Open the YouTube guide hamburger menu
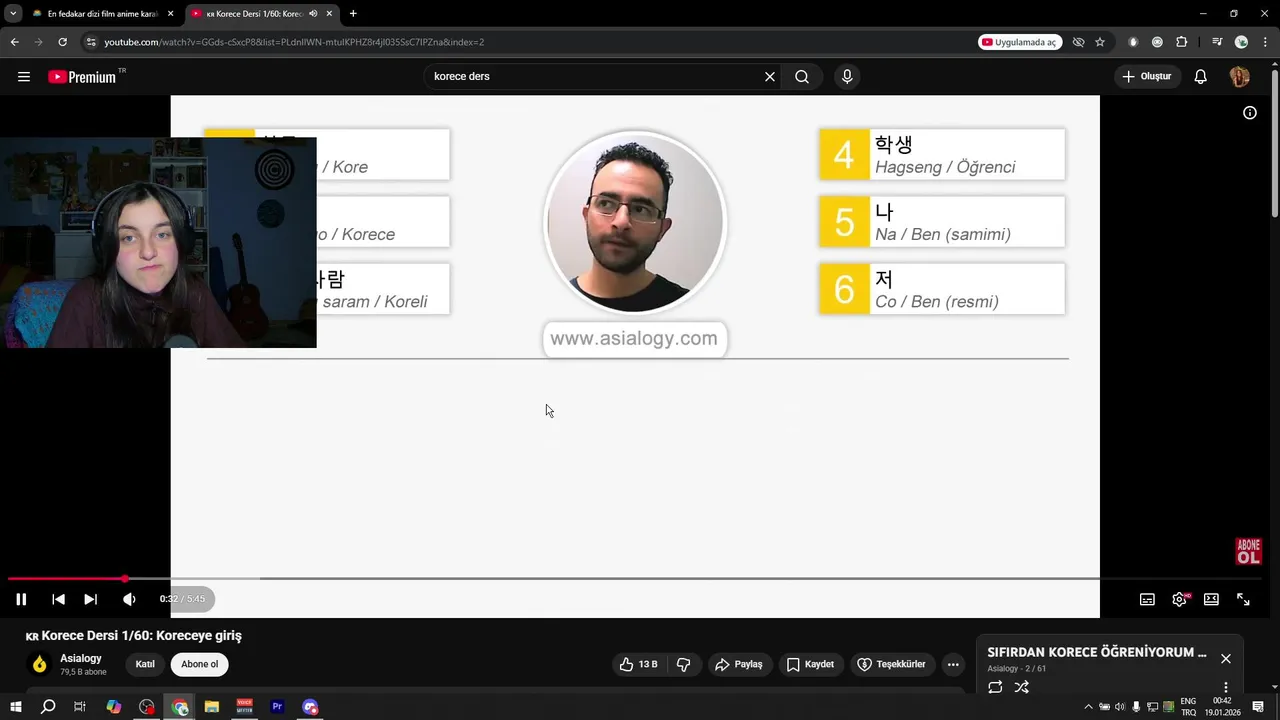 coord(24,77)
